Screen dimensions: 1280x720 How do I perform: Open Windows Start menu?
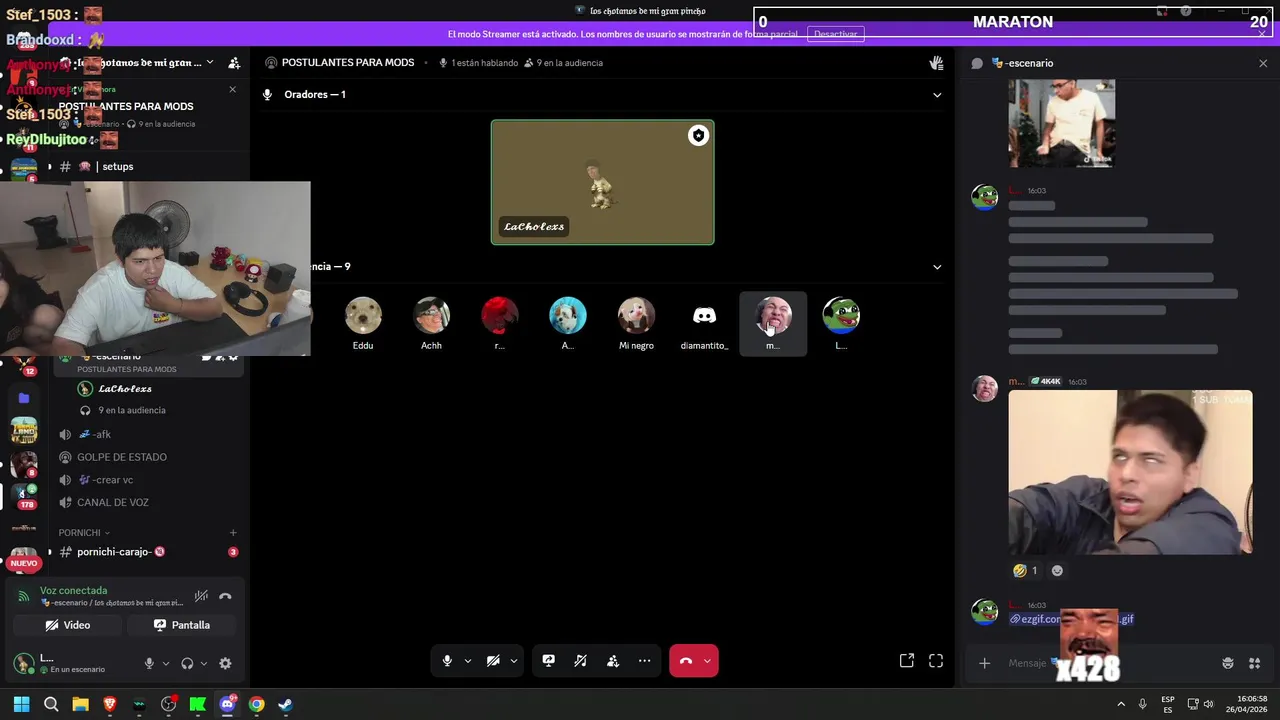(22, 704)
